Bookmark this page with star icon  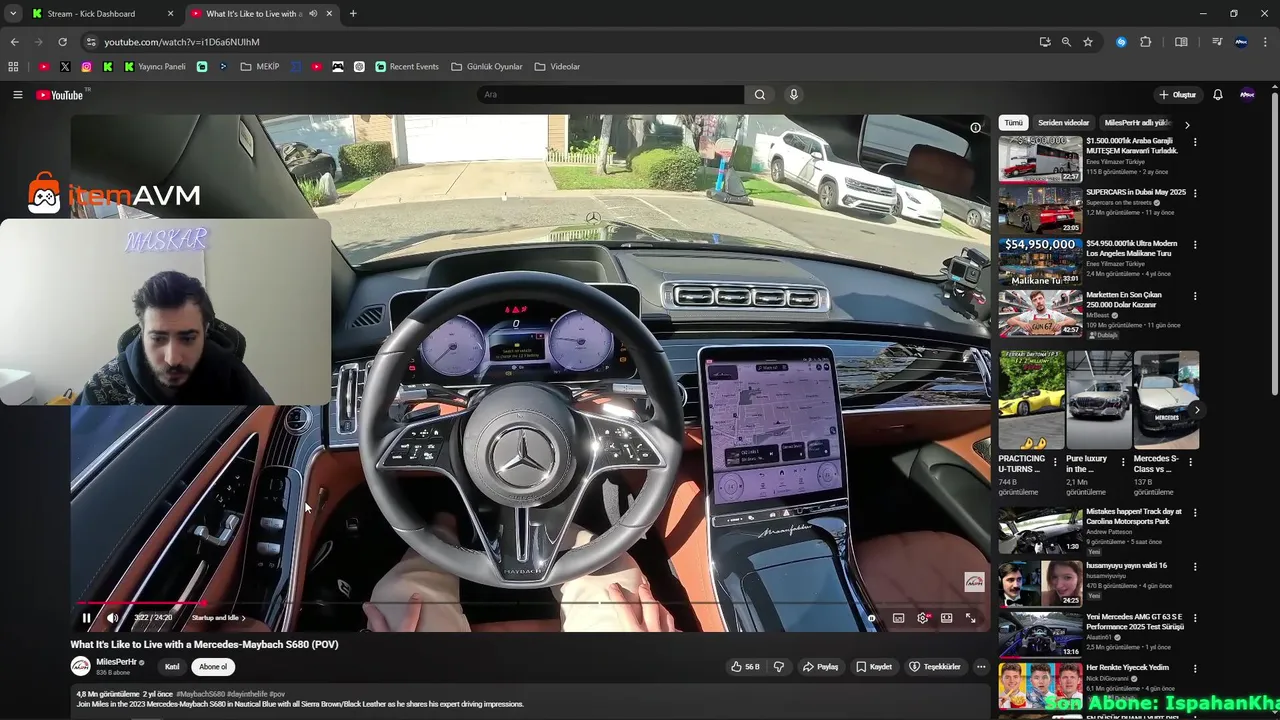pos(1088,42)
